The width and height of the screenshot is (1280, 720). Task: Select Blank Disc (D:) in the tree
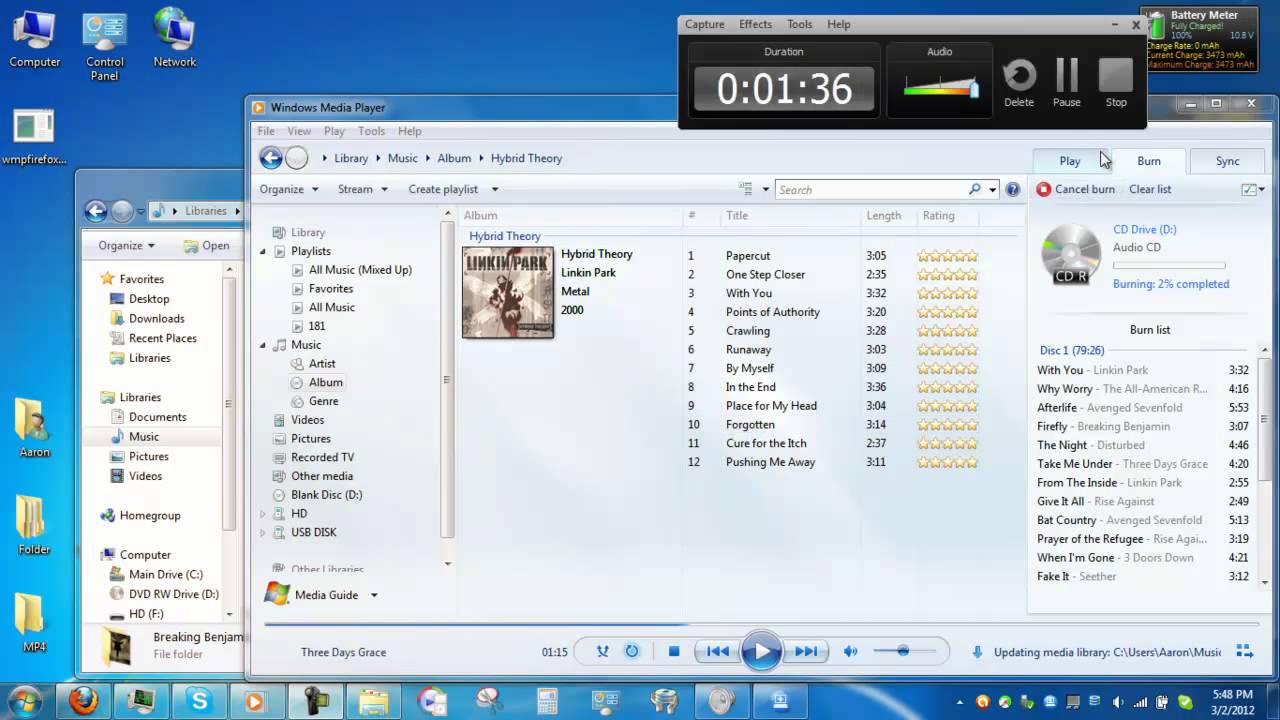(326, 495)
